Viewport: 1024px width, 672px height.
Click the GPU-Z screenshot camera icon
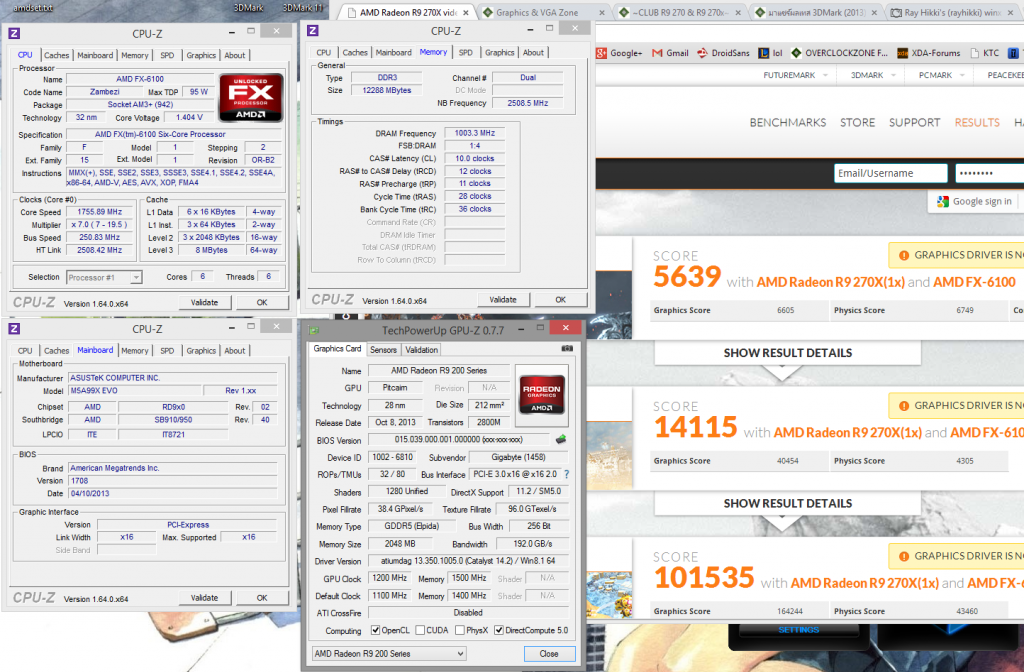pyautogui.click(x=567, y=349)
